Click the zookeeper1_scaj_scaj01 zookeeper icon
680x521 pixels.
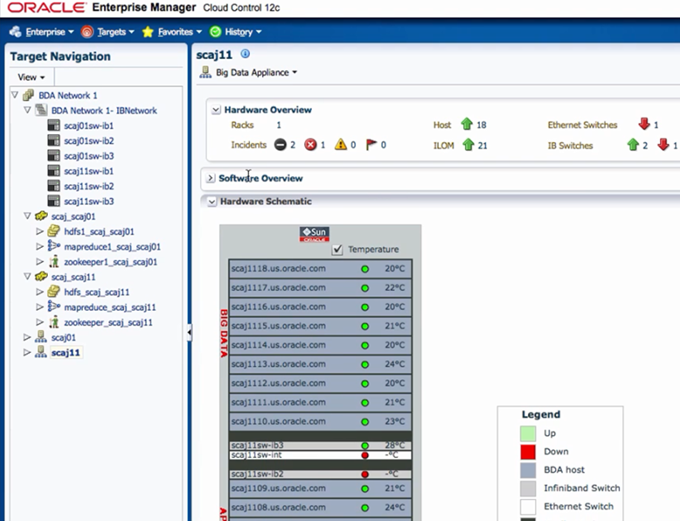point(54,261)
